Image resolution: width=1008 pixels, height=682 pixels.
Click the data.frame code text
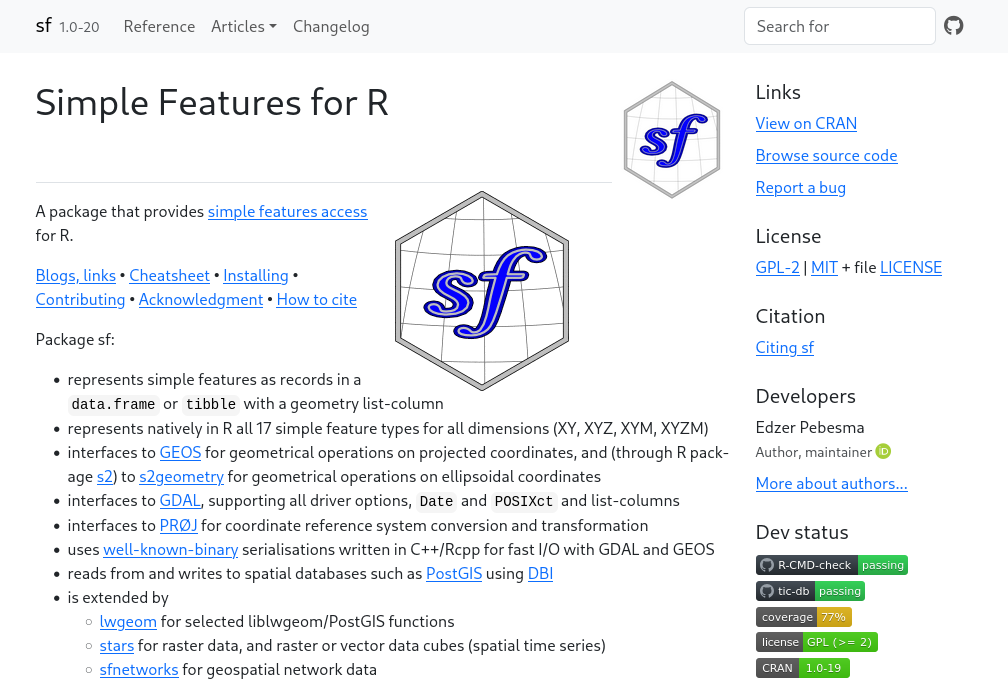[x=113, y=404]
